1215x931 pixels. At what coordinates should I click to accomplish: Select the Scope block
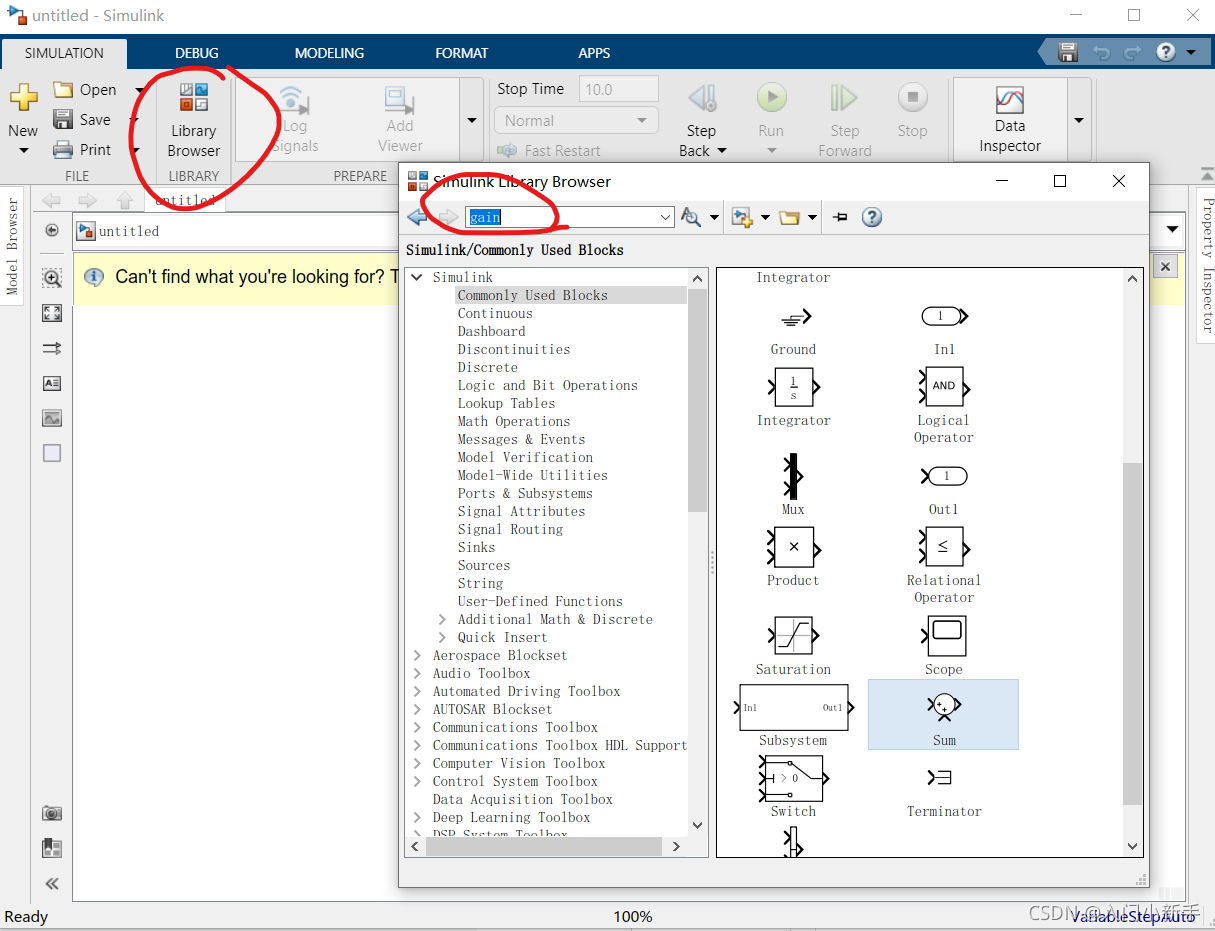point(943,637)
